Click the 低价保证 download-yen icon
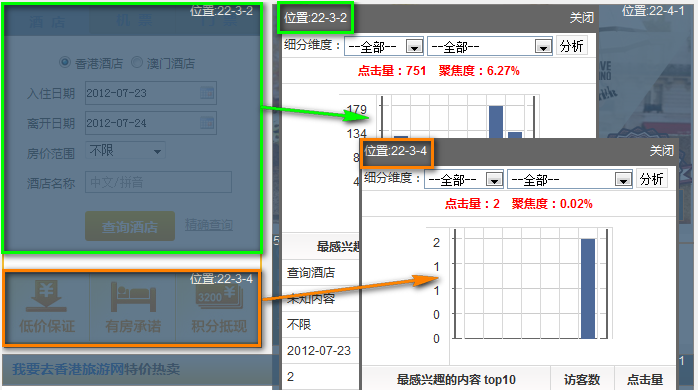The image size is (698, 390). pyautogui.click(x=46, y=296)
